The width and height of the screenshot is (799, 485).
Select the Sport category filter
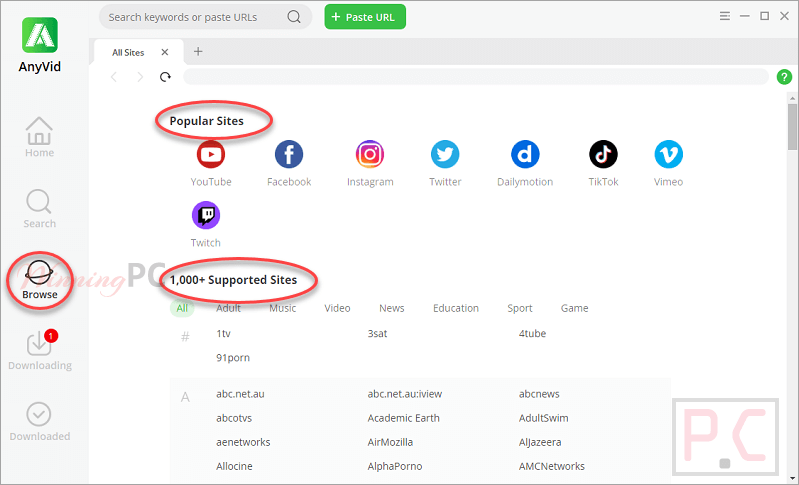tap(520, 308)
